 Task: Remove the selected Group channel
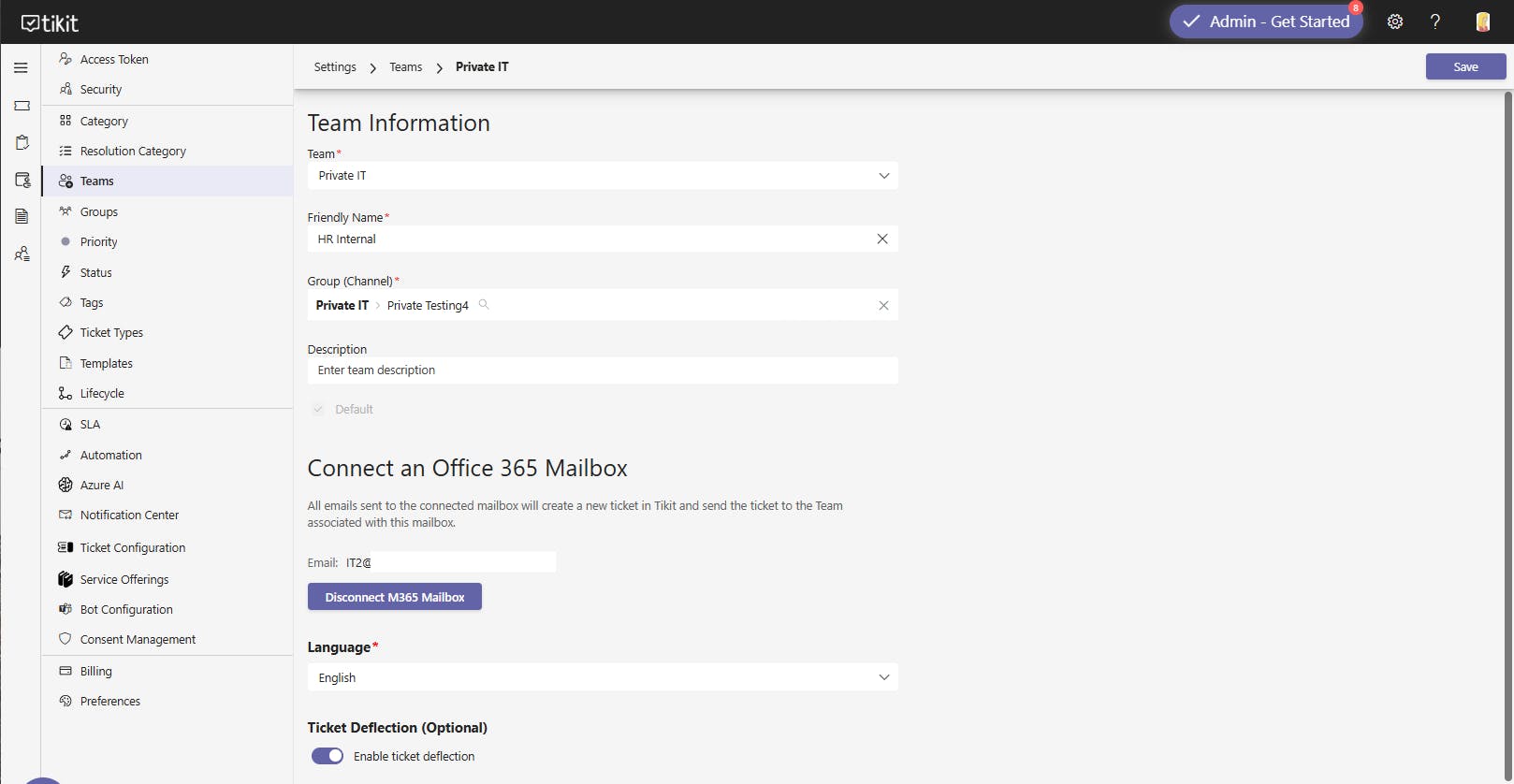point(882,306)
